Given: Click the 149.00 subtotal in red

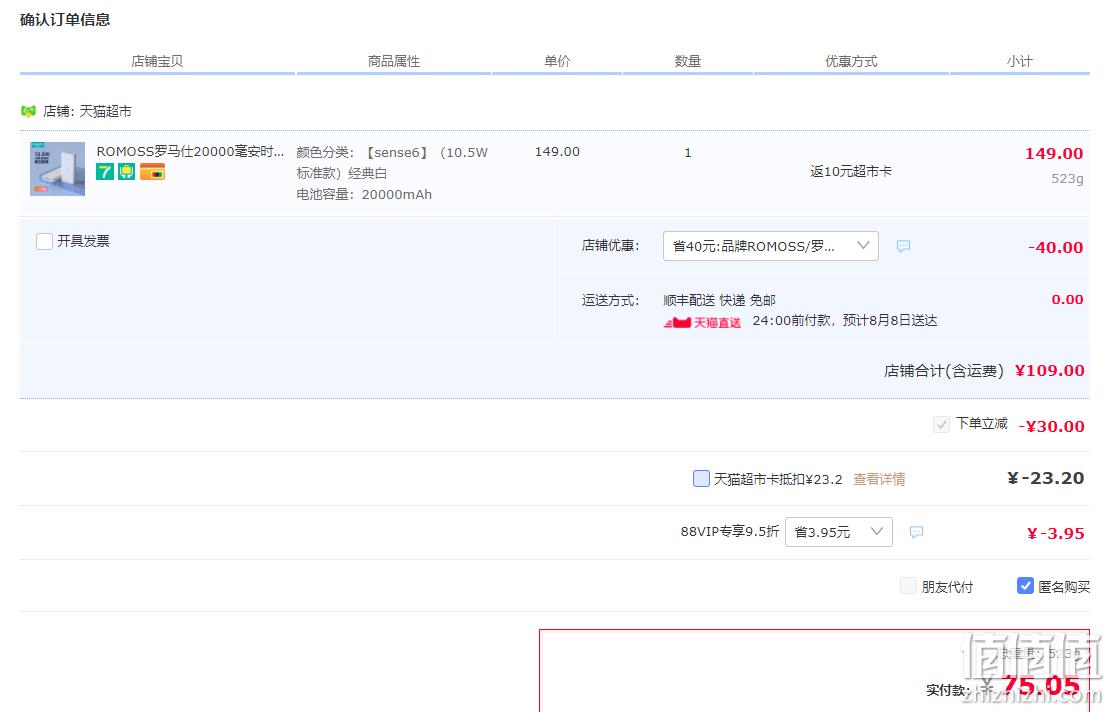Looking at the screenshot, I should tap(1054, 154).
